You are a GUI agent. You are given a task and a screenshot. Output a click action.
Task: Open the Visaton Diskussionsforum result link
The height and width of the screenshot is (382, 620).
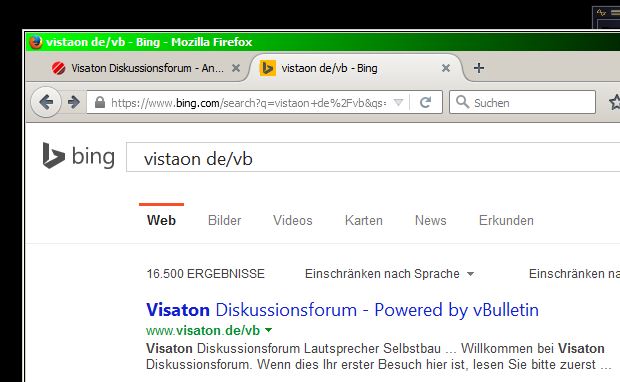pos(342,310)
